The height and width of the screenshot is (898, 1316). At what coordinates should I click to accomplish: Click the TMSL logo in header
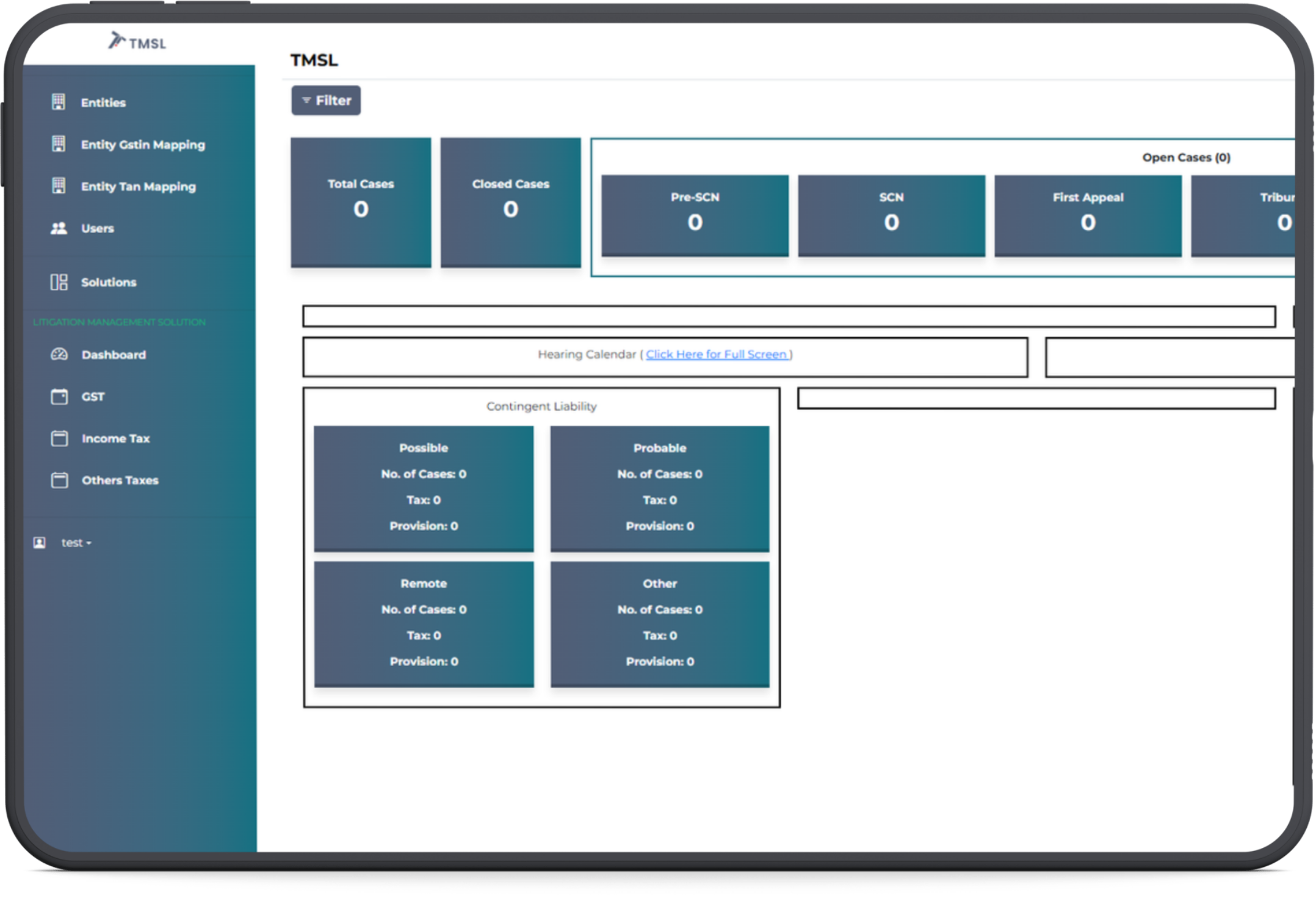click(x=137, y=42)
